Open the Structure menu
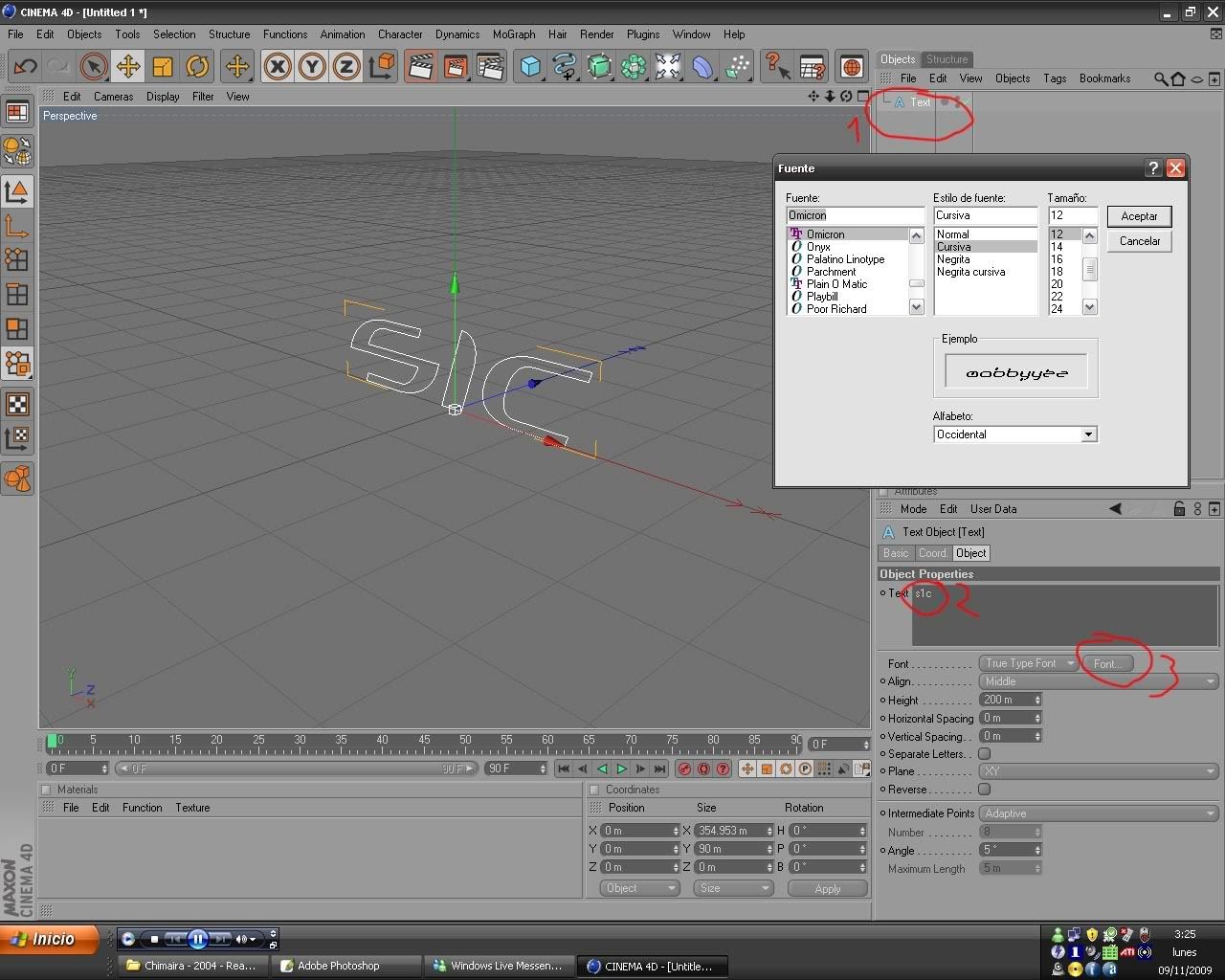1225x980 pixels. pyautogui.click(x=230, y=34)
